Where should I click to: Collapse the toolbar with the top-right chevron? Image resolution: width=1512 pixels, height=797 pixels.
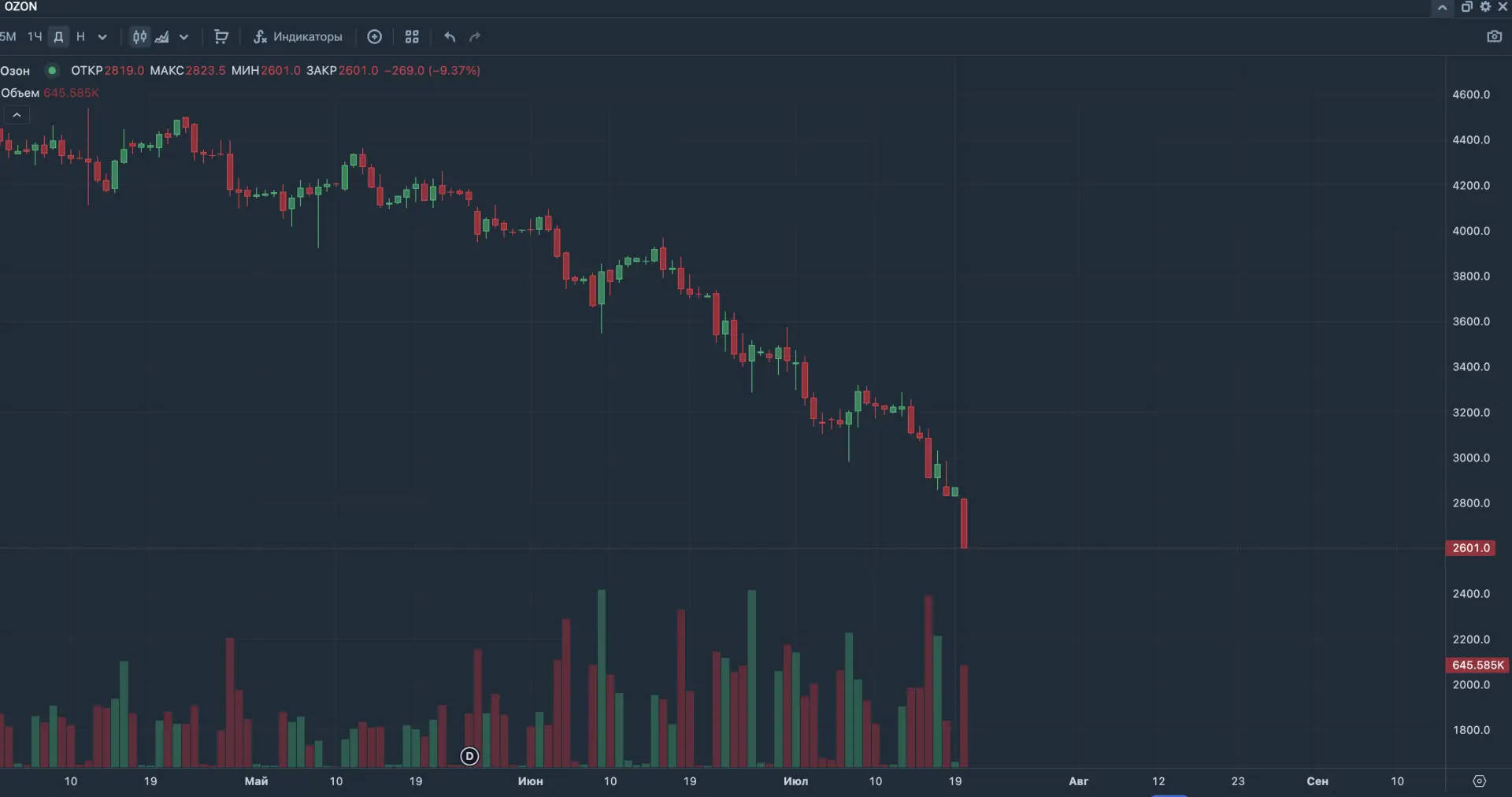click(1442, 7)
